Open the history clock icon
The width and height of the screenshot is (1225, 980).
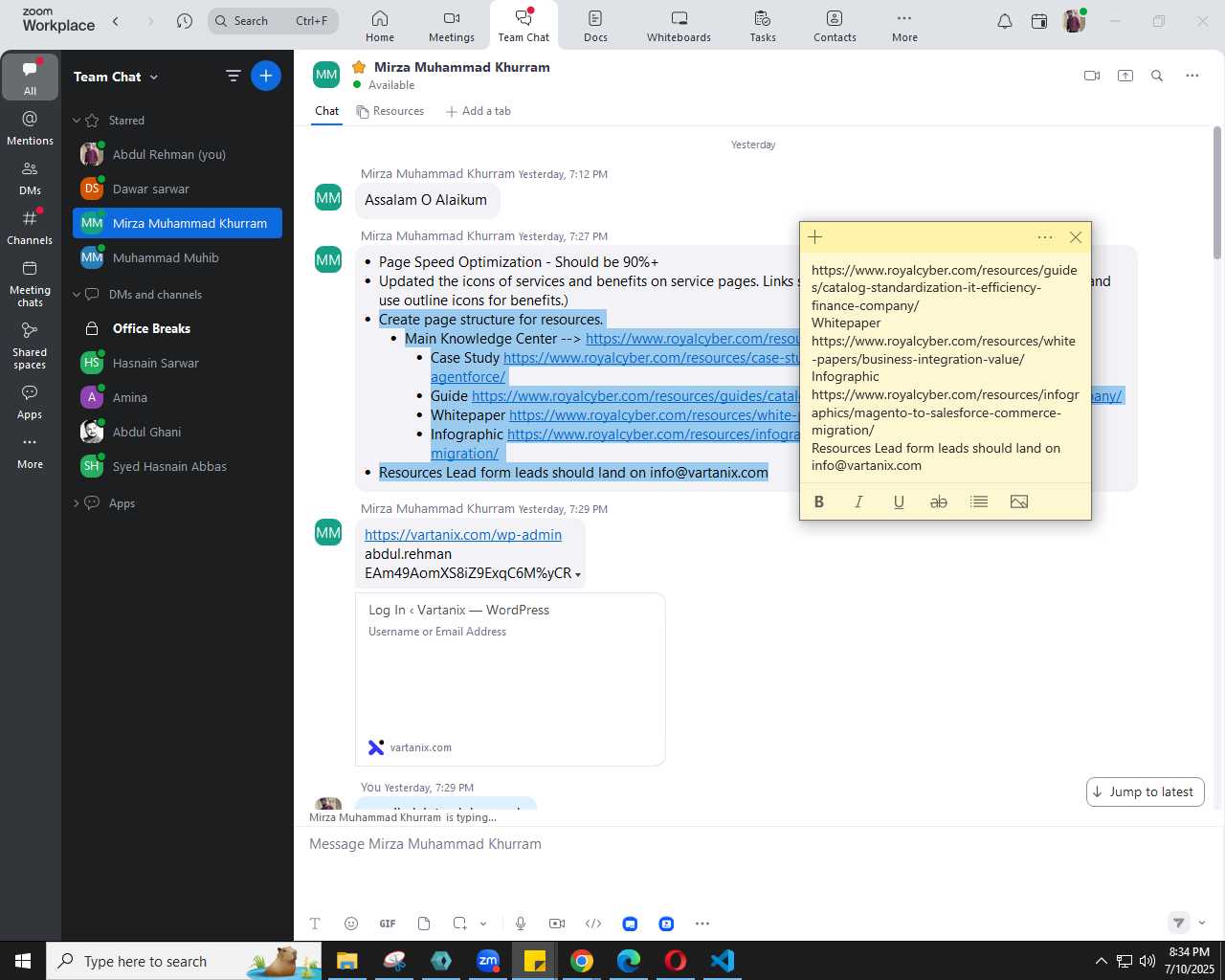click(x=185, y=21)
